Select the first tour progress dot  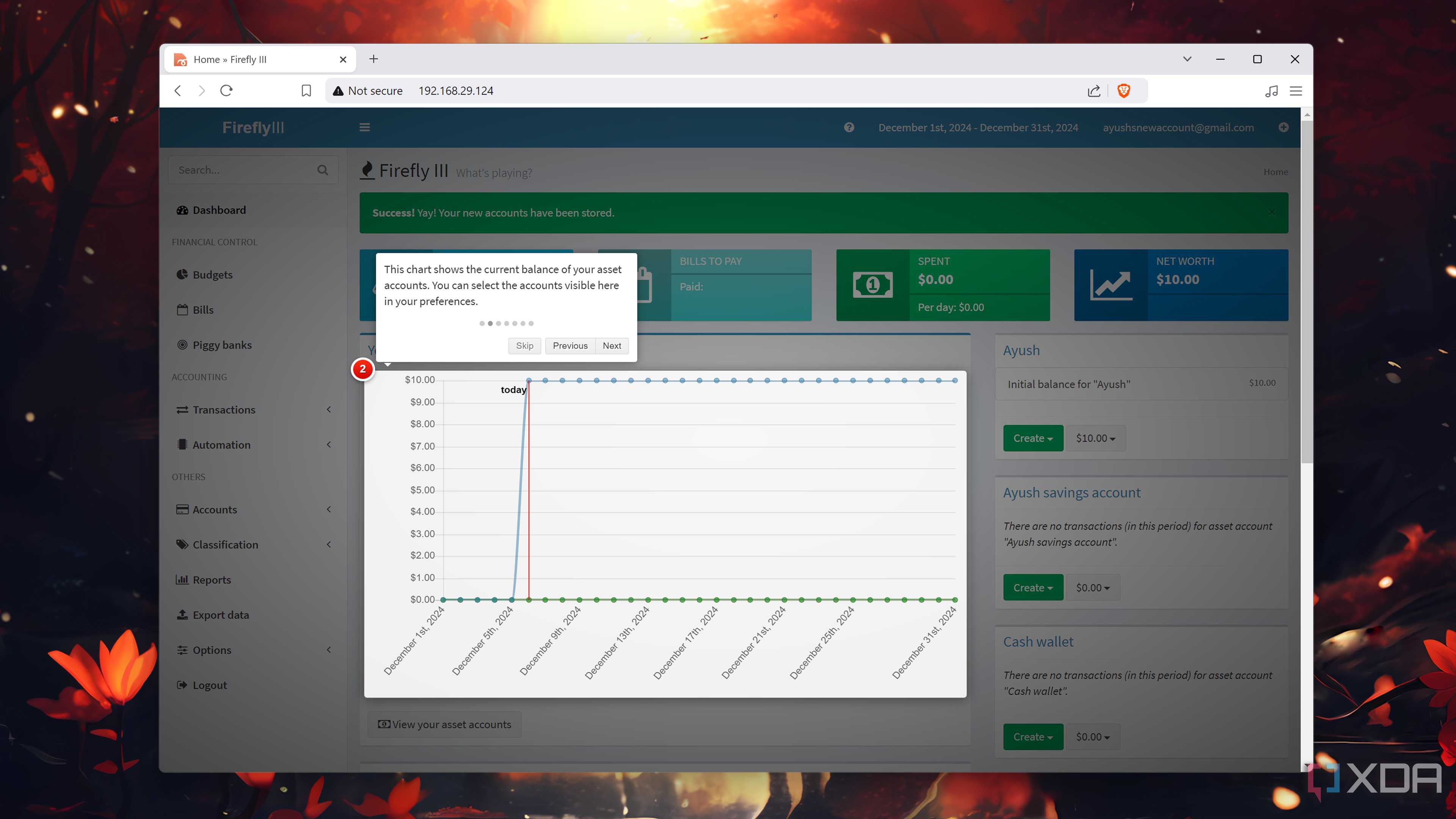point(482,324)
